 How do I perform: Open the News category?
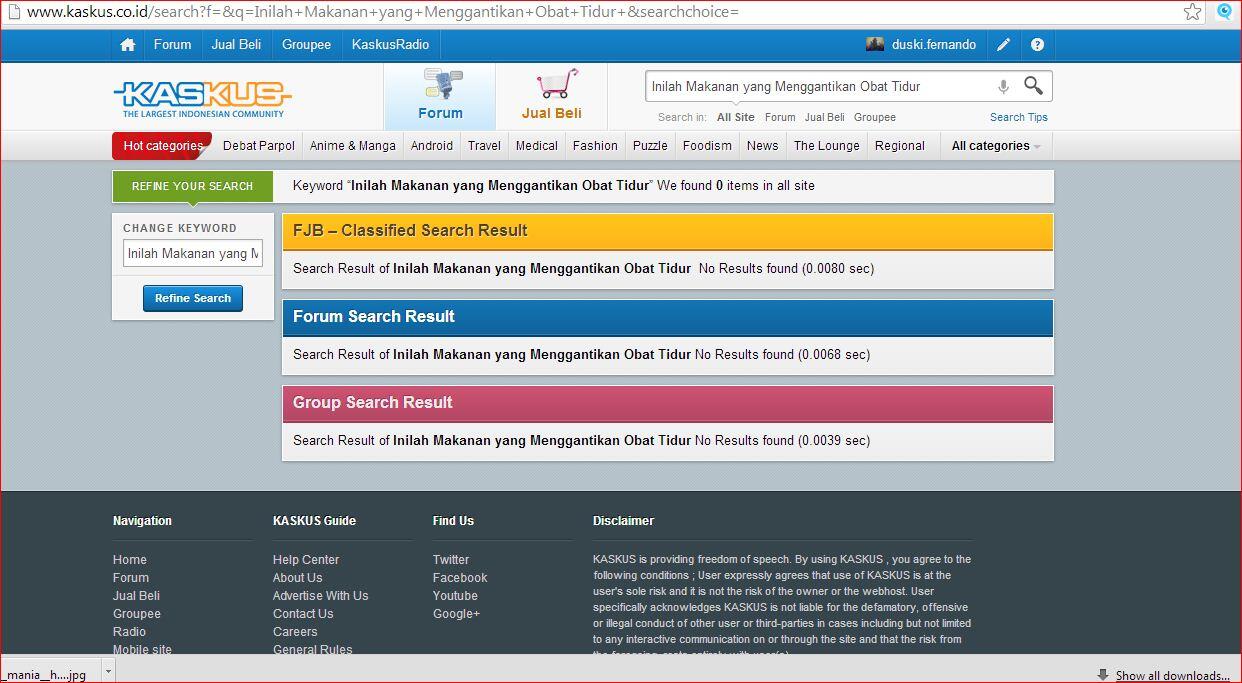pos(762,146)
